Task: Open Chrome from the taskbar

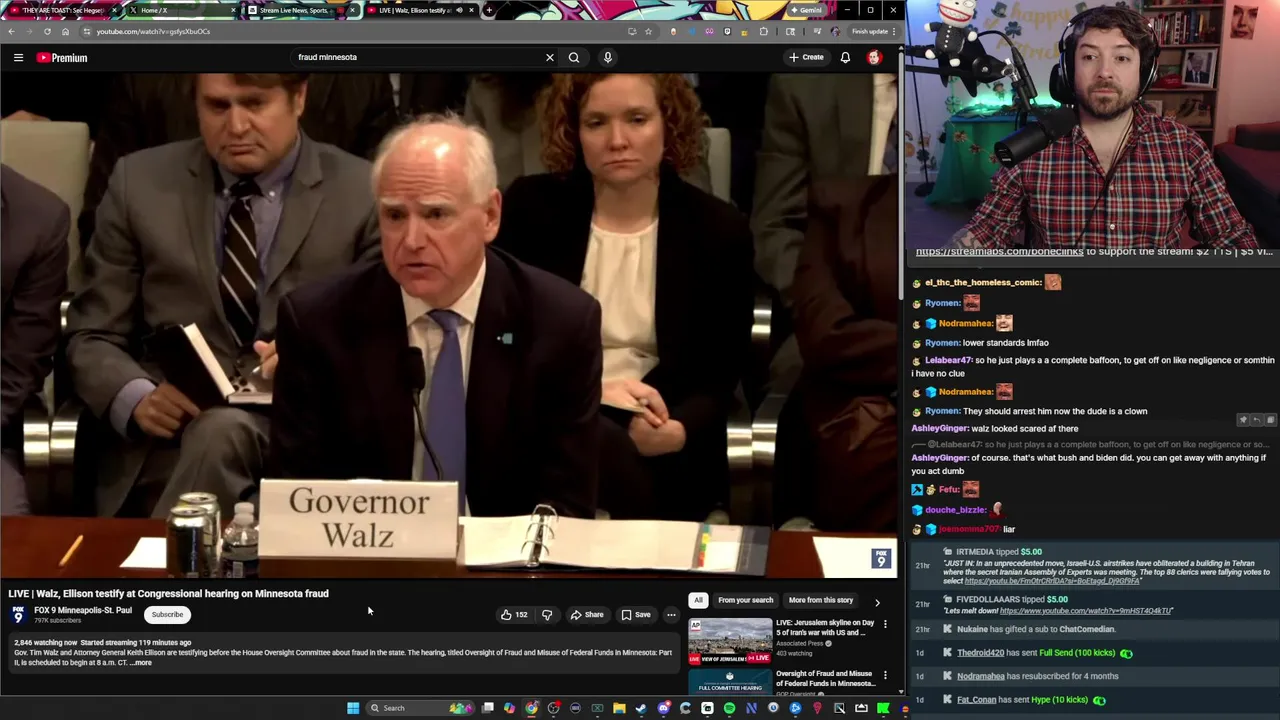Action: (x=531, y=708)
